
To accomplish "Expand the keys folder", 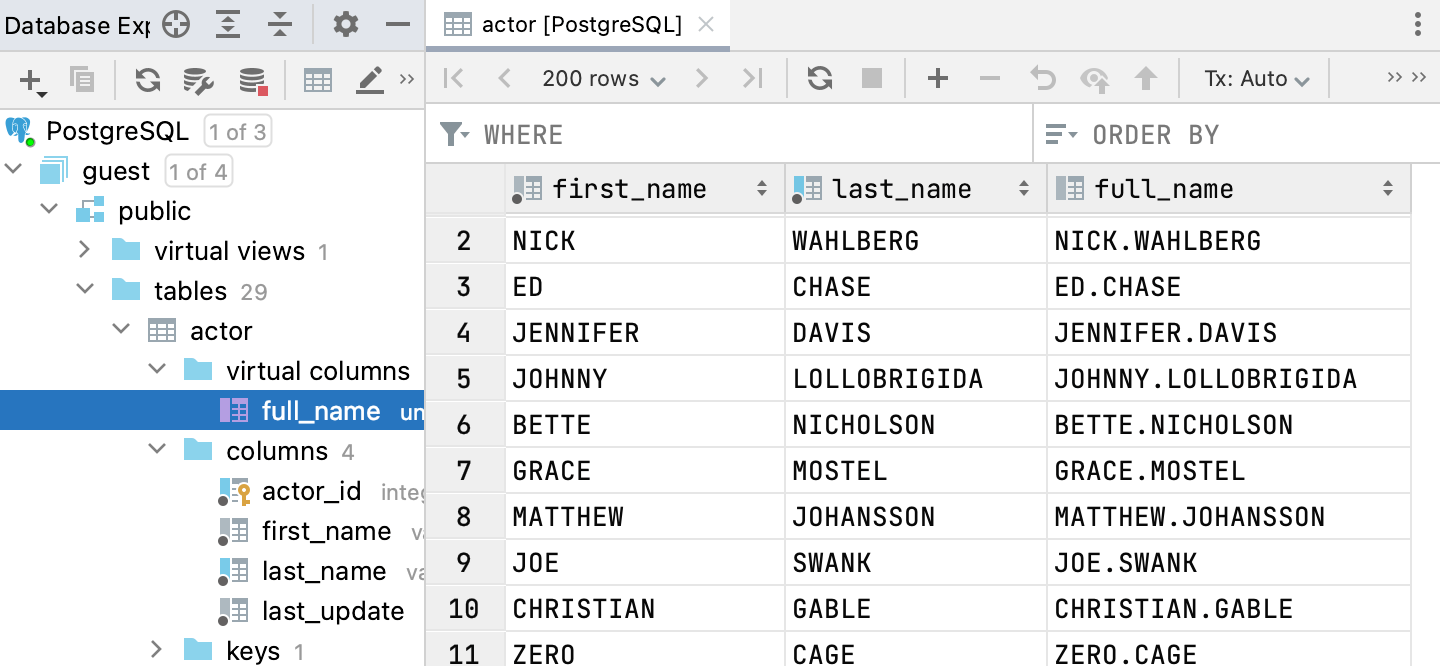I will [156, 650].
